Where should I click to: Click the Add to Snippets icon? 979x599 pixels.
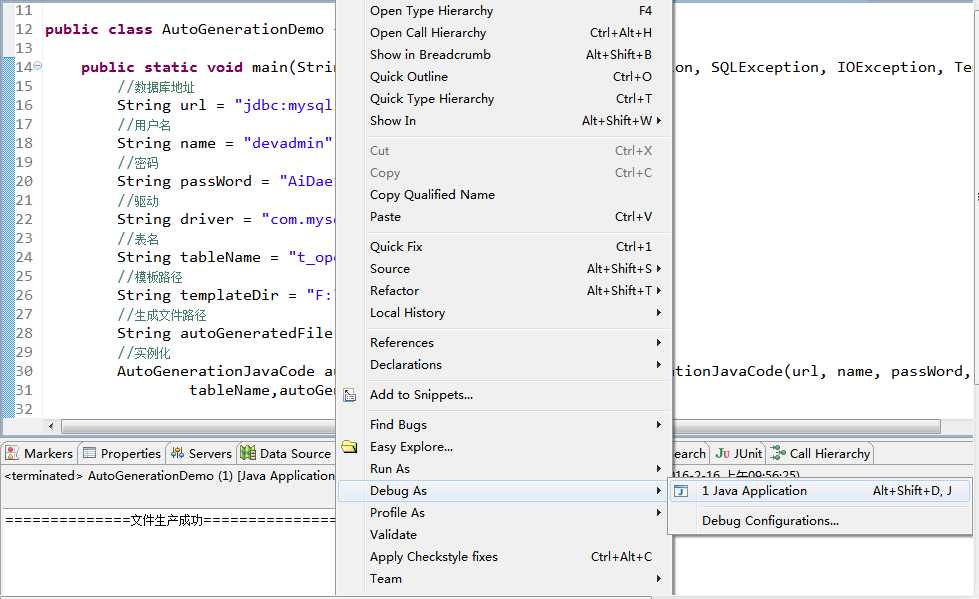click(x=350, y=395)
